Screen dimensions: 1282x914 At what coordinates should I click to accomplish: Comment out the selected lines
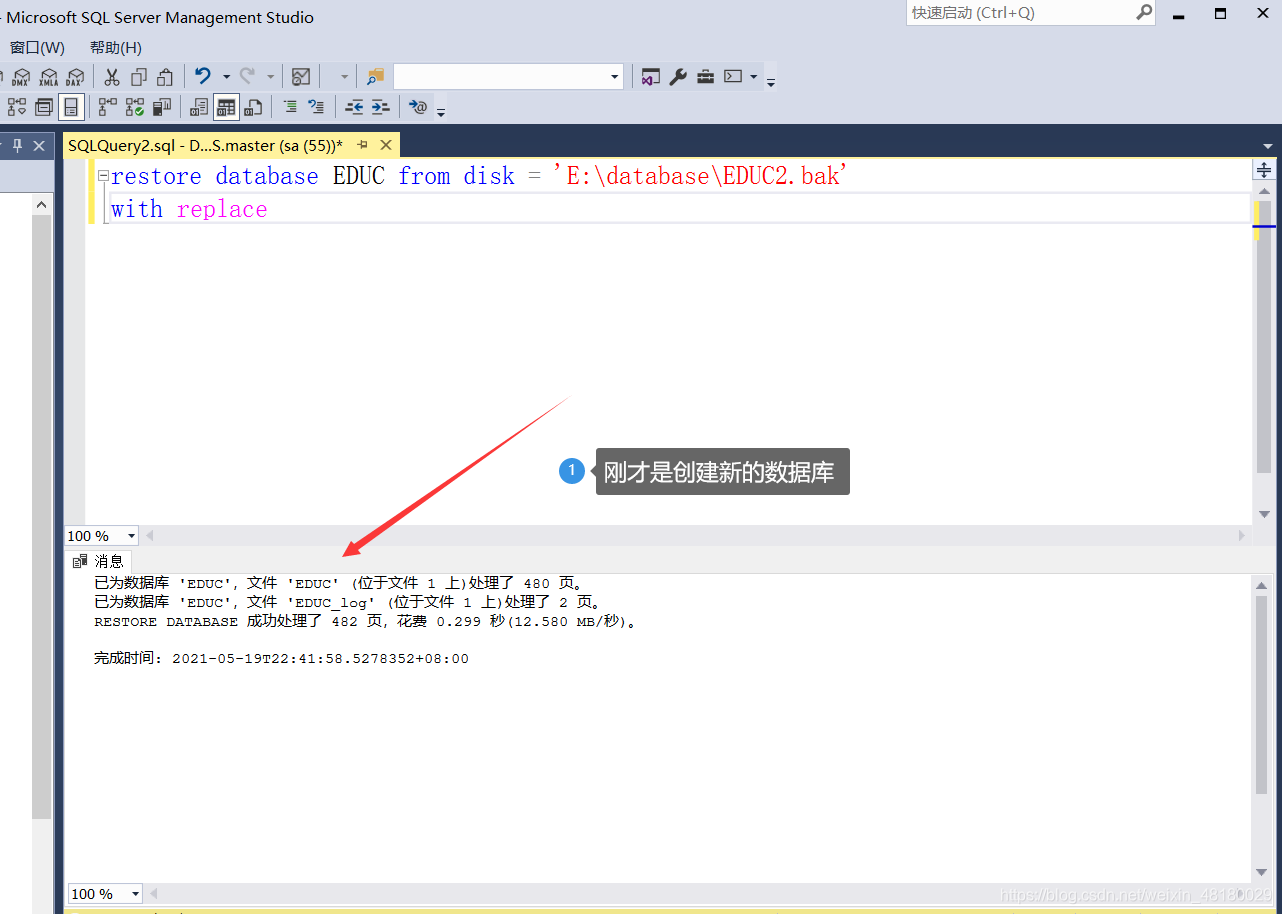click(x=290, y=106)
